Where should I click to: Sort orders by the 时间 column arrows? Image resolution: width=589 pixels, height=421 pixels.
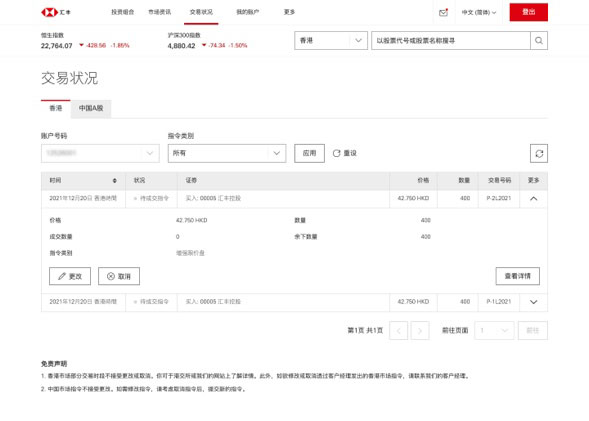pos(115,181)
